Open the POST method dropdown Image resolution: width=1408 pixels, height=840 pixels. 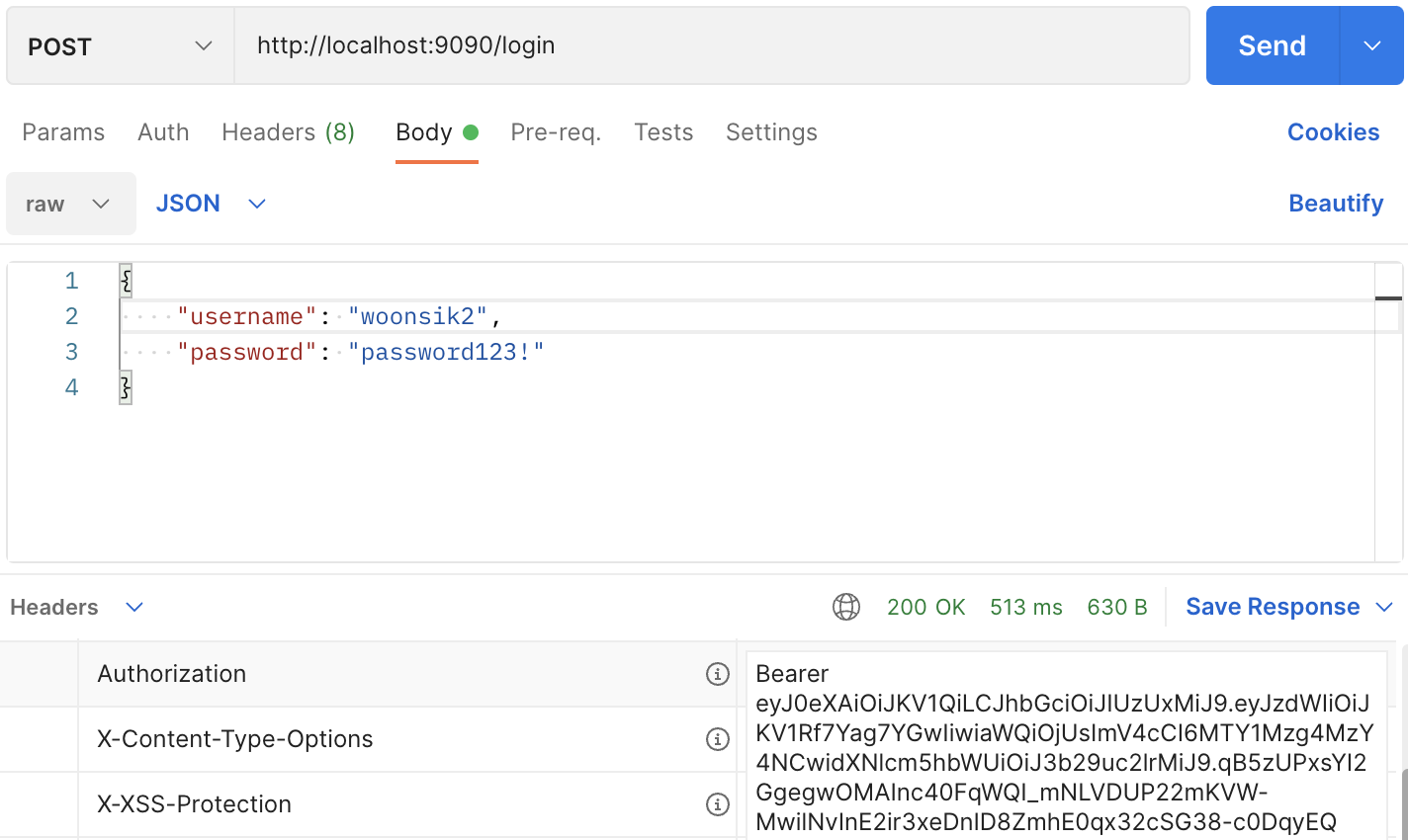point(121,46)
